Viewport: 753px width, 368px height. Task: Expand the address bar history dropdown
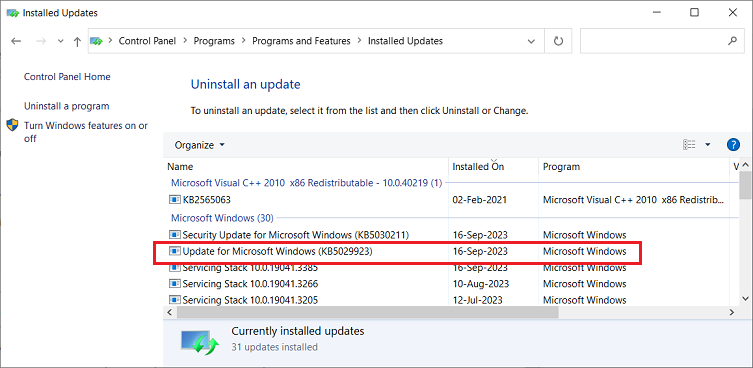point(532,41)
